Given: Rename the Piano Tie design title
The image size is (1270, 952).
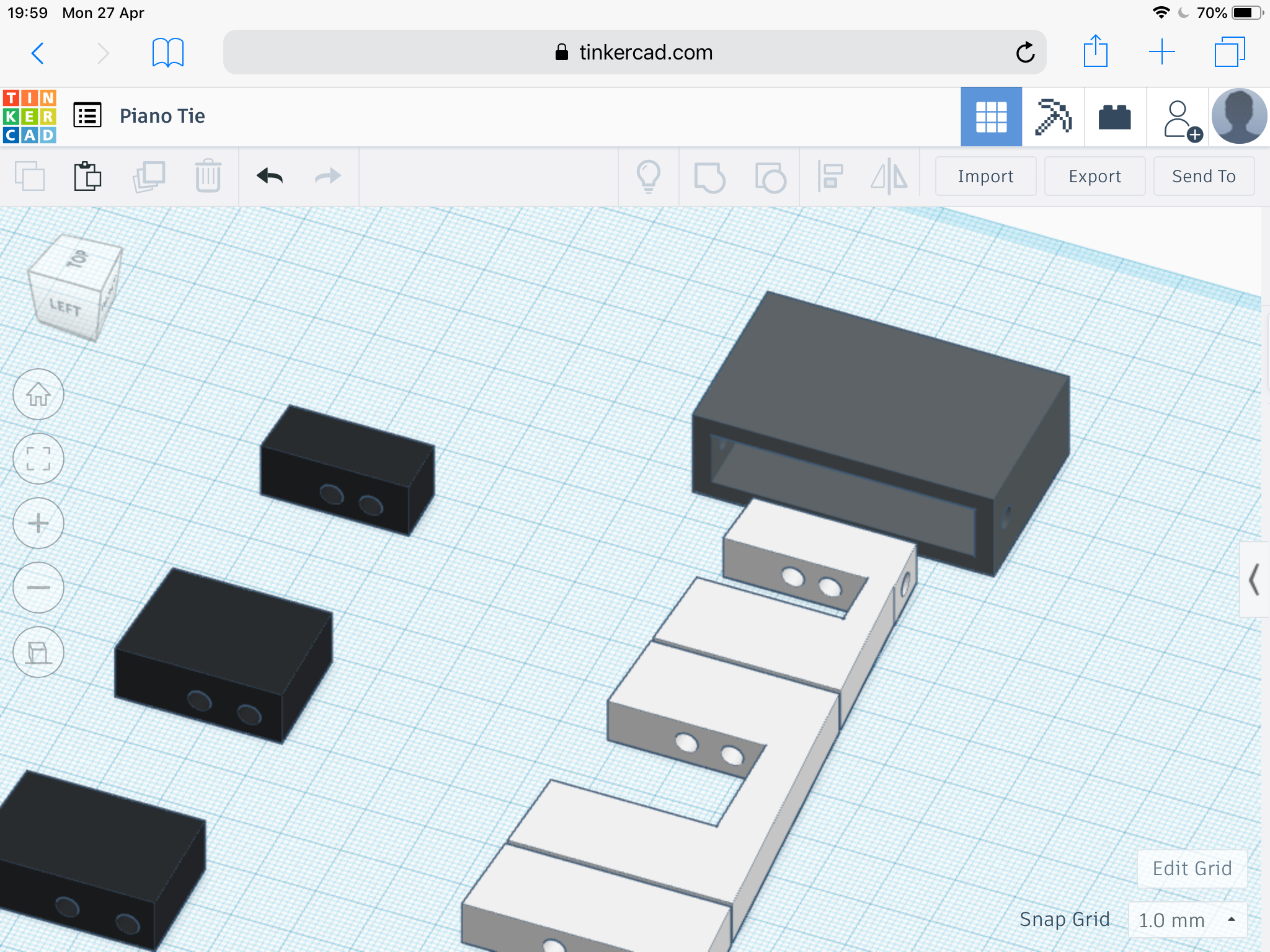Looking at the screenshot, I should click(162, 116).
